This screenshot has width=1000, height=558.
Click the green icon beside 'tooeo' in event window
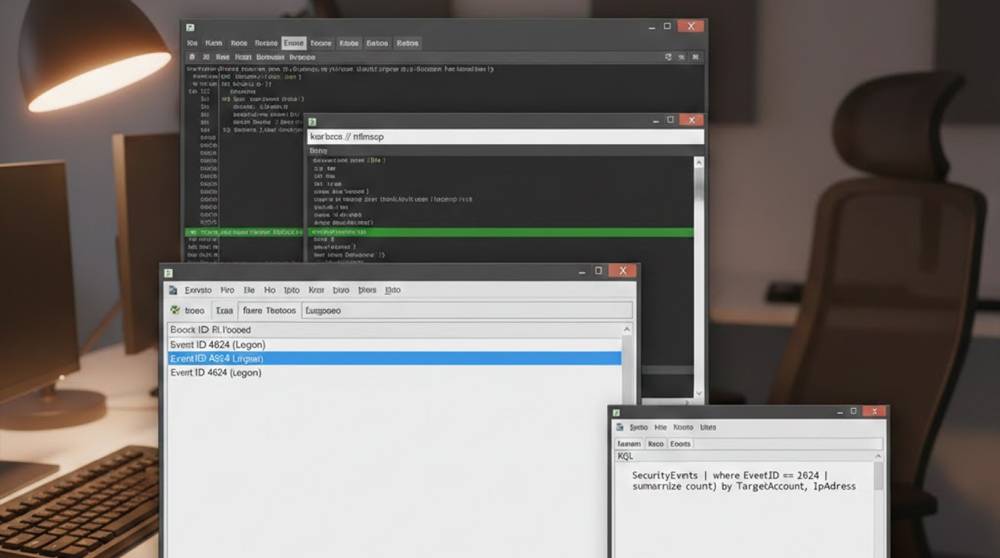175,310
